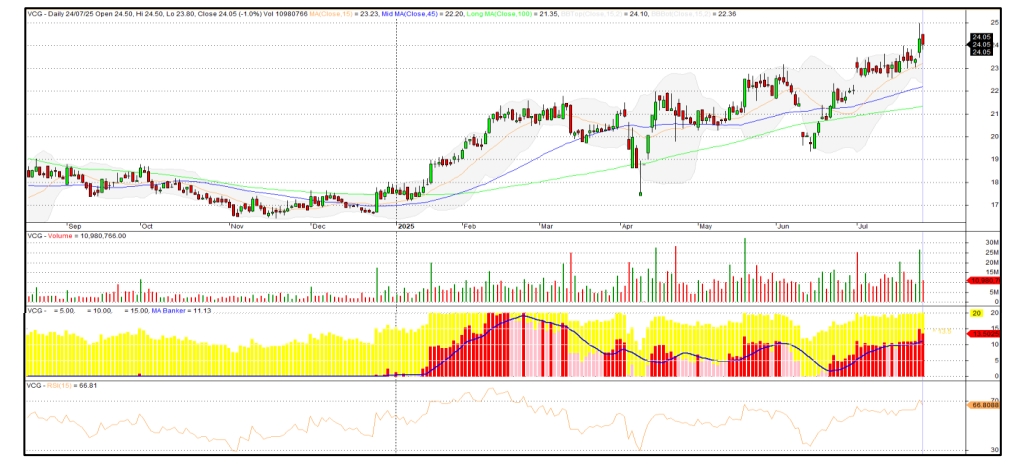Click the 2025 year marker on time axis
Screen dimensions: 1021x466
pos(406,226)
